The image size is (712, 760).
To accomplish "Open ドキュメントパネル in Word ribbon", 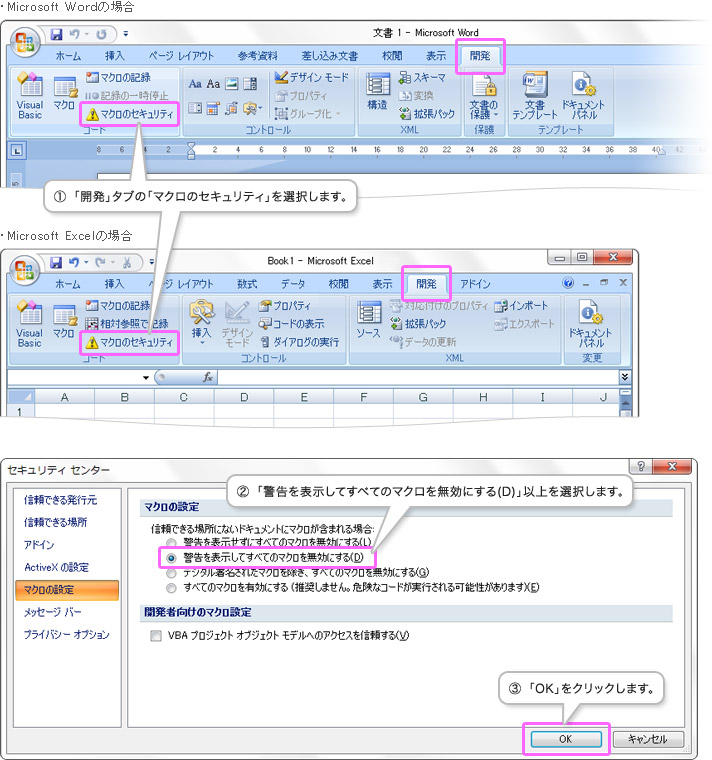I will 583,95.
